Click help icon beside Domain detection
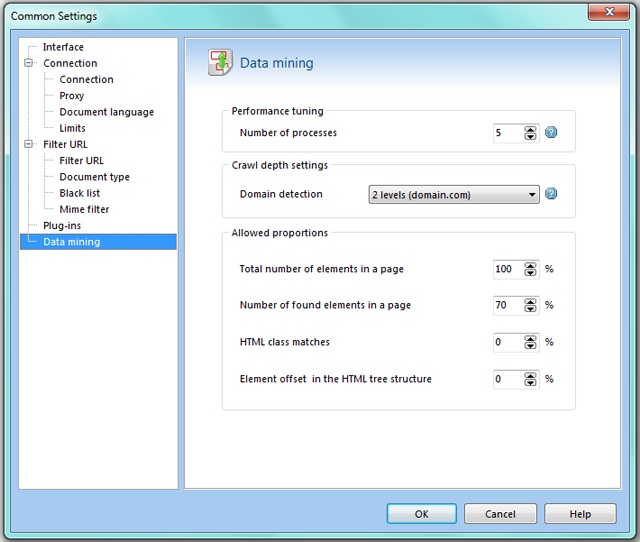 point(551,193)
